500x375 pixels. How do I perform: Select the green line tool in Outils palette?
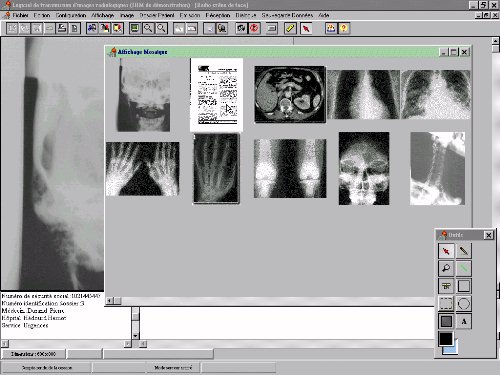click(464, 268)
